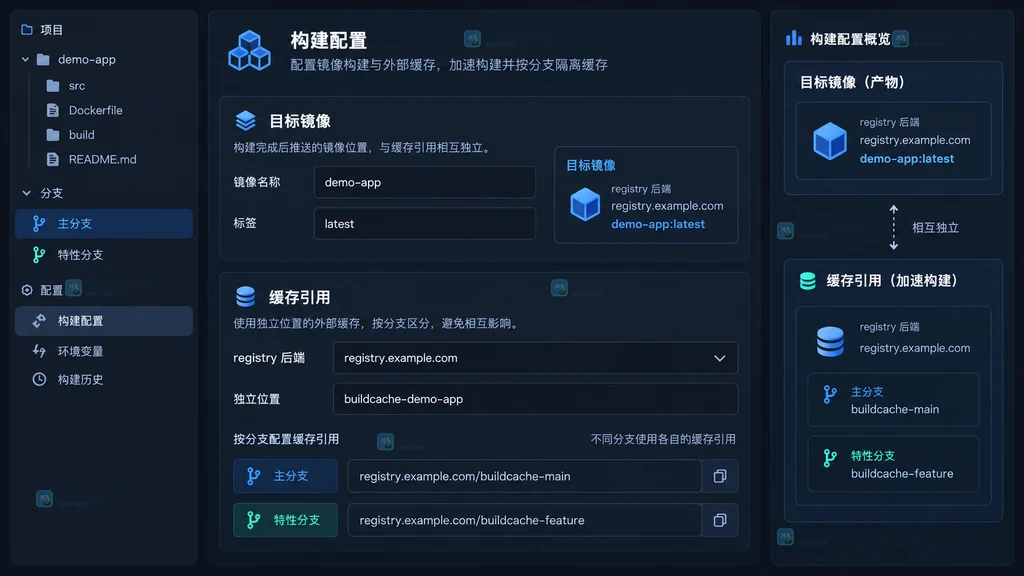Click registry.example.com in overview 目标镜像 card
The height and width of the screenshot is (576, 1024).
click(914, 140)
